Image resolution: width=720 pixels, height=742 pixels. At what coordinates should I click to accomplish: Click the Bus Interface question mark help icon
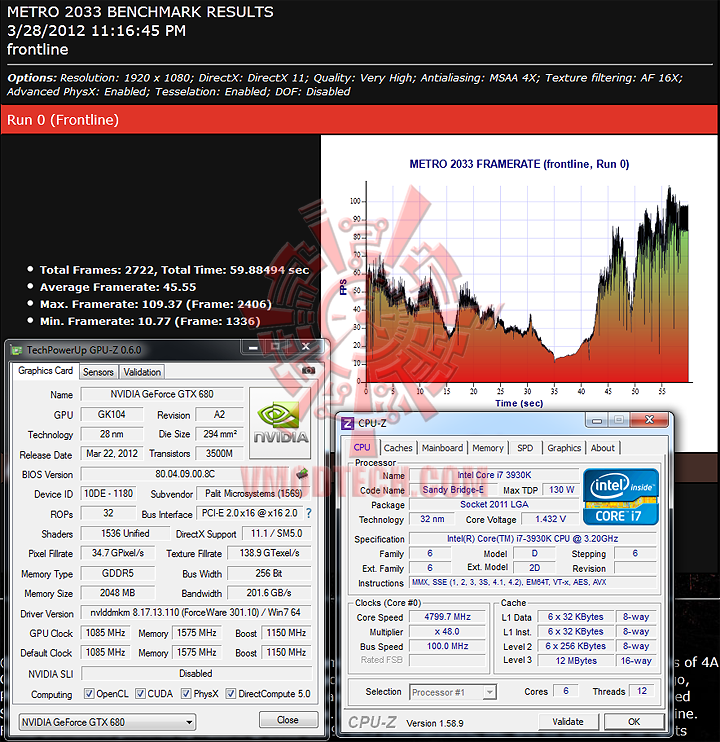309,513
